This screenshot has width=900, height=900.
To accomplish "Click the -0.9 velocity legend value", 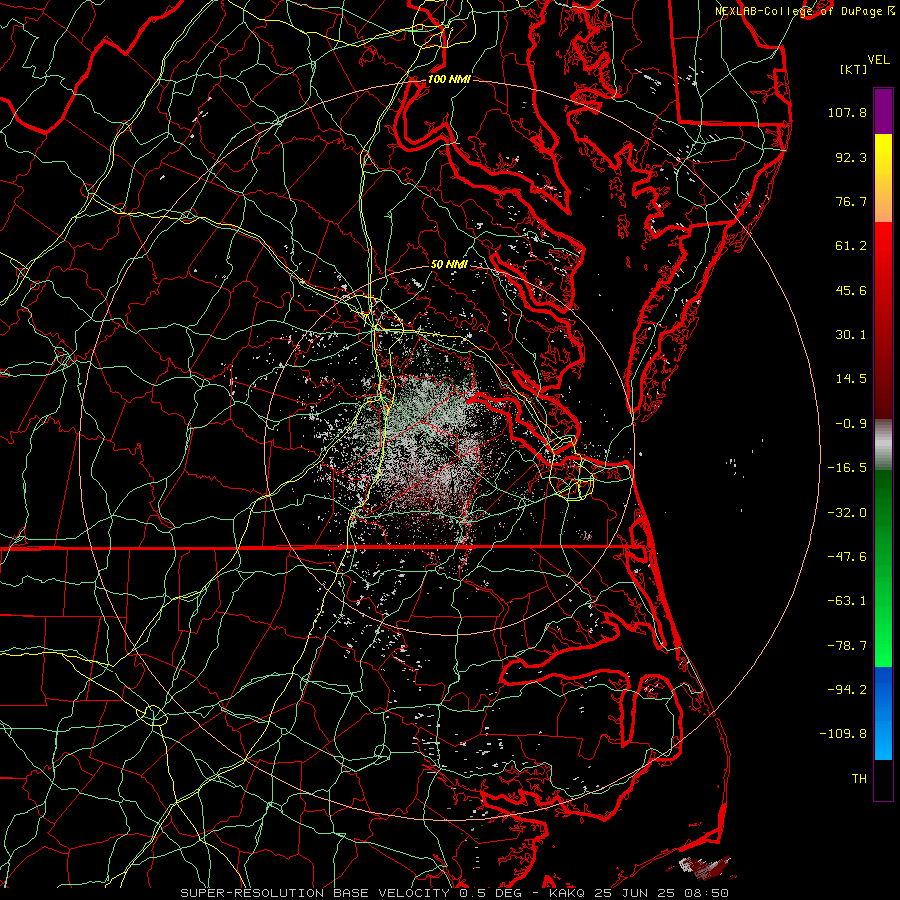I will point(851,424).
